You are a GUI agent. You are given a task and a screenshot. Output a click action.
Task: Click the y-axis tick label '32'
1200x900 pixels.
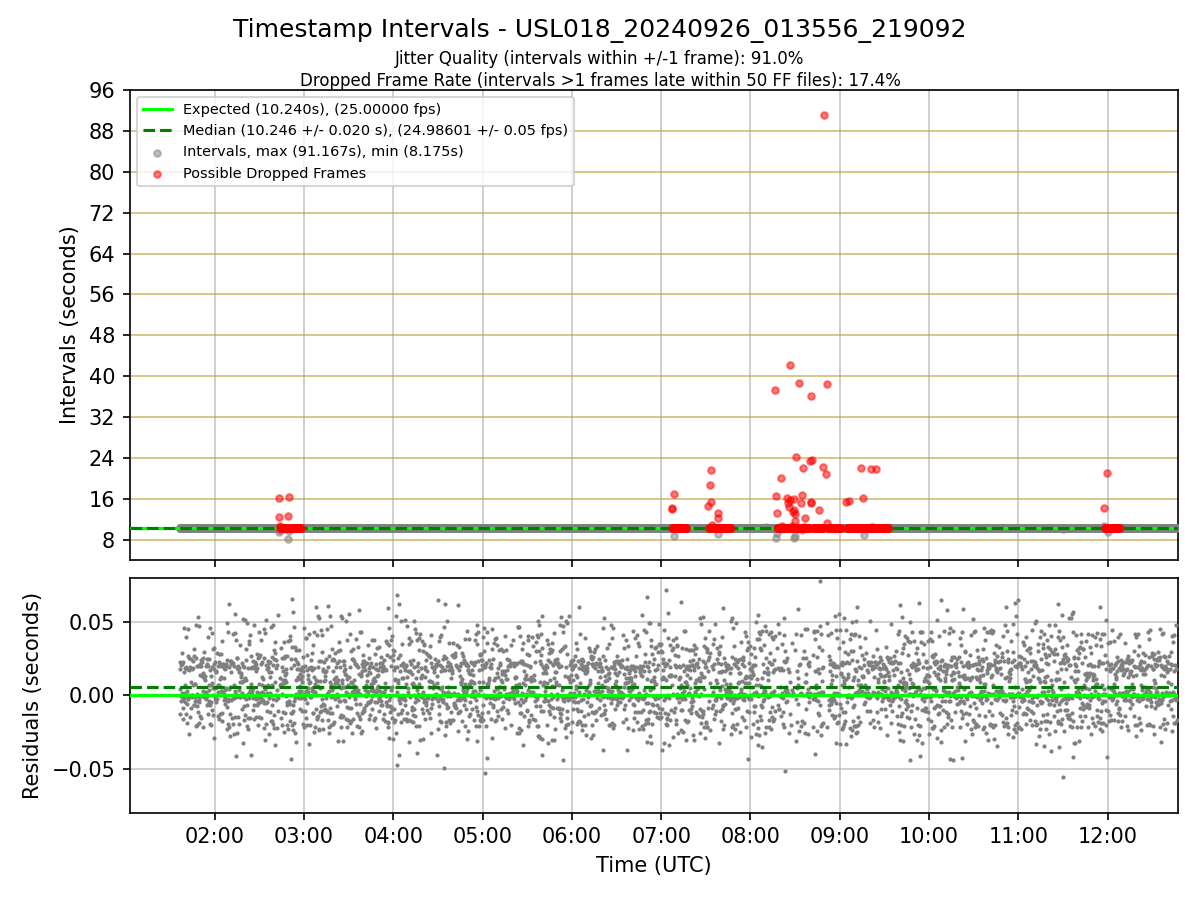click(x=103, y=418)
